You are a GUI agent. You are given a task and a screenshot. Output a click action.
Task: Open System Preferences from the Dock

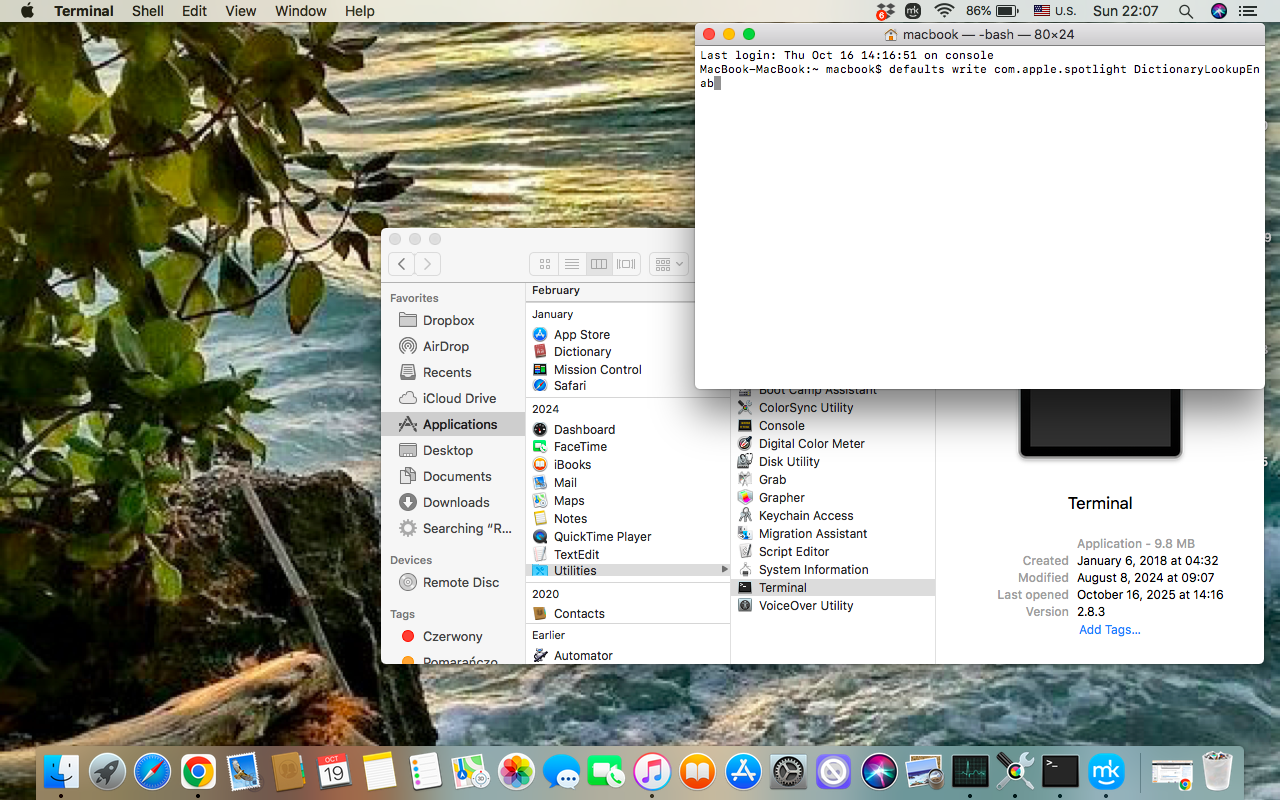[x=787, y=771]
